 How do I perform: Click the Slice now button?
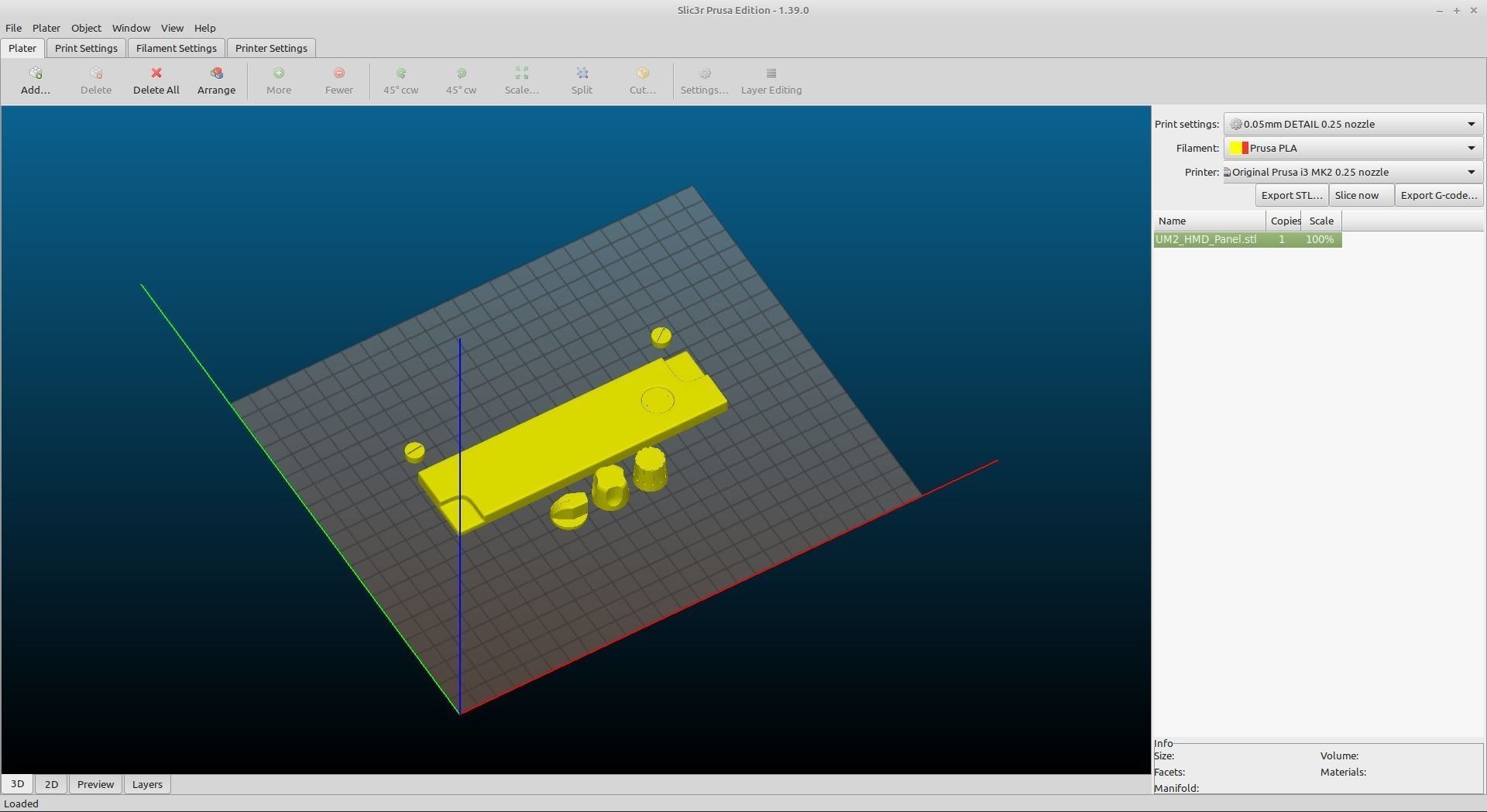(1361, 195)
